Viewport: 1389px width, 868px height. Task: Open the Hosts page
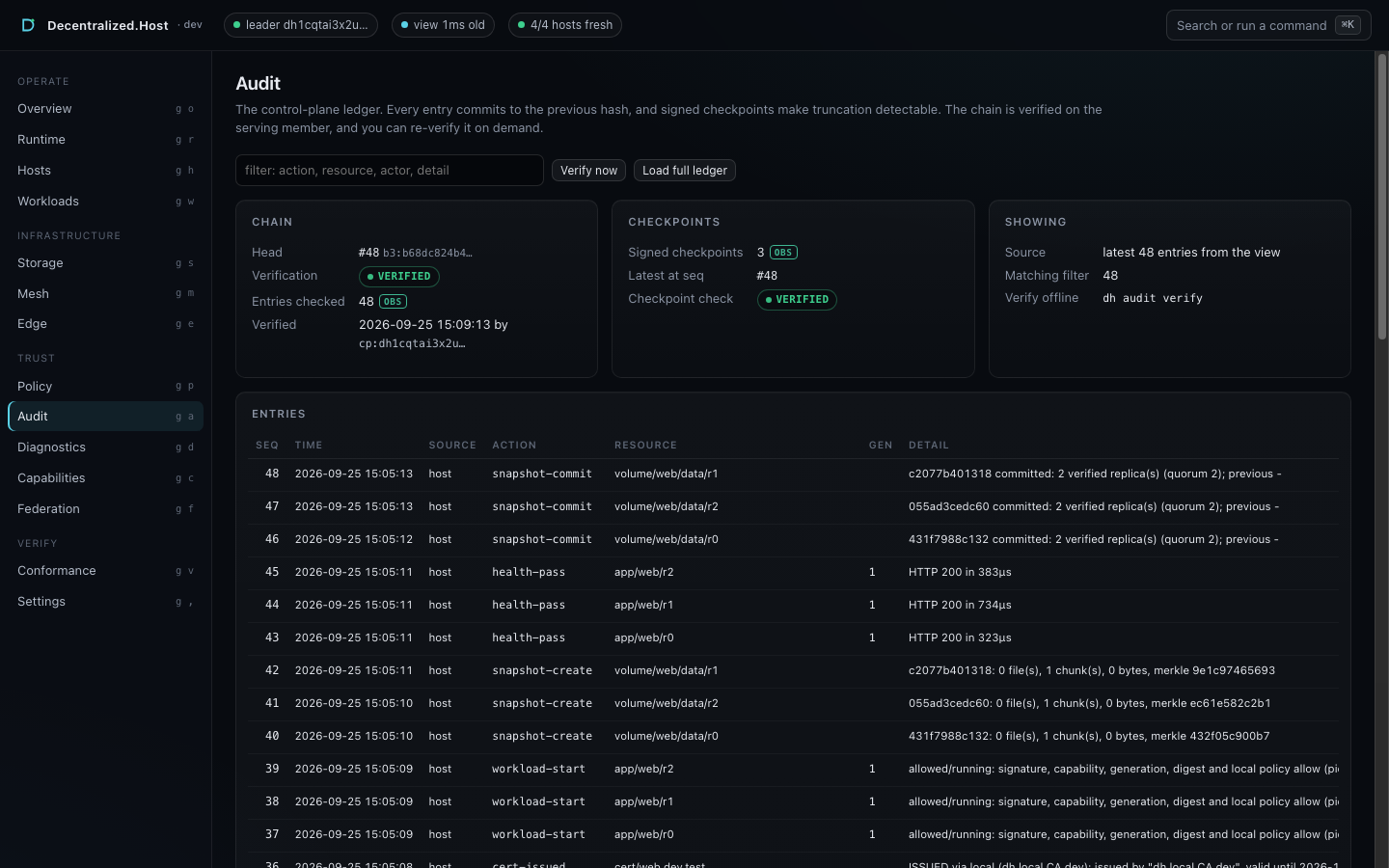106,171
